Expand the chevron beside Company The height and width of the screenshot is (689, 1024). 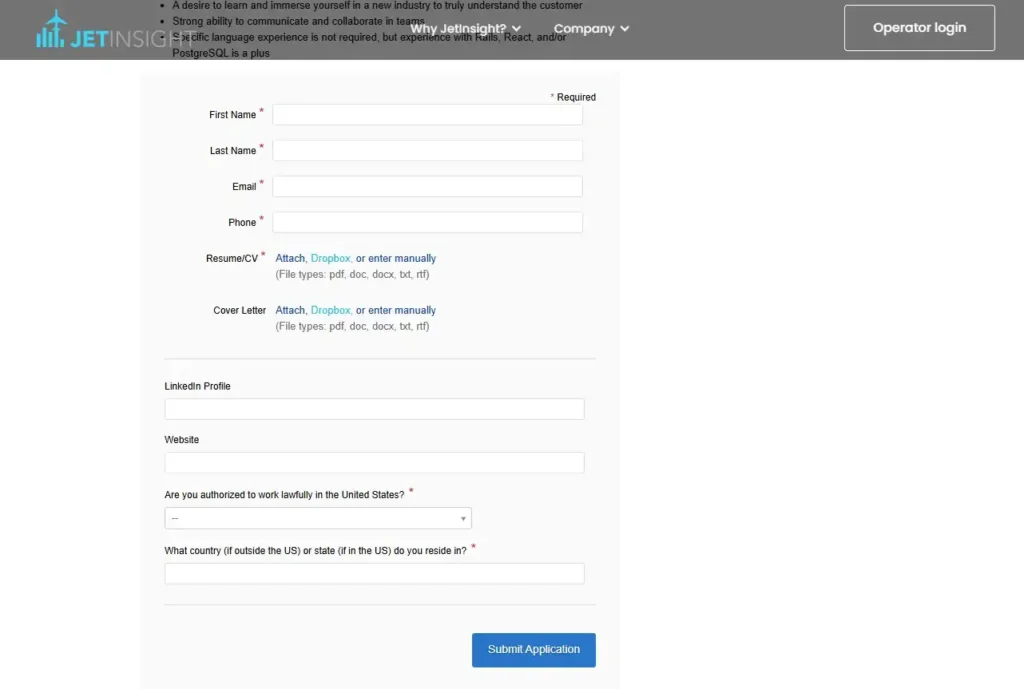point(624,29)
